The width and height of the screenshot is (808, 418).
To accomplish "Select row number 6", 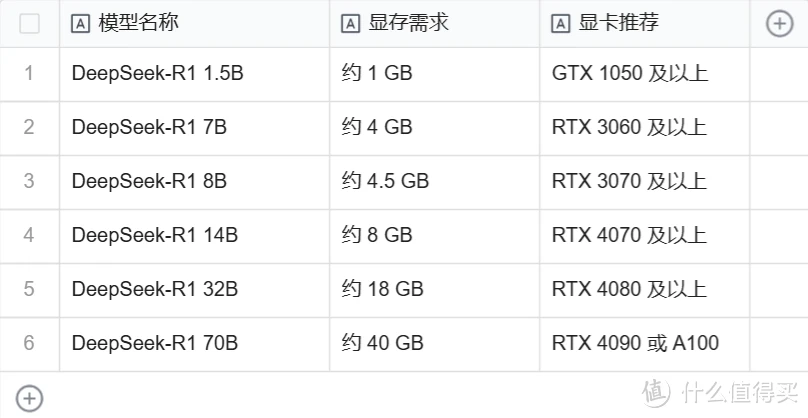I will click(x=29, y=343).
